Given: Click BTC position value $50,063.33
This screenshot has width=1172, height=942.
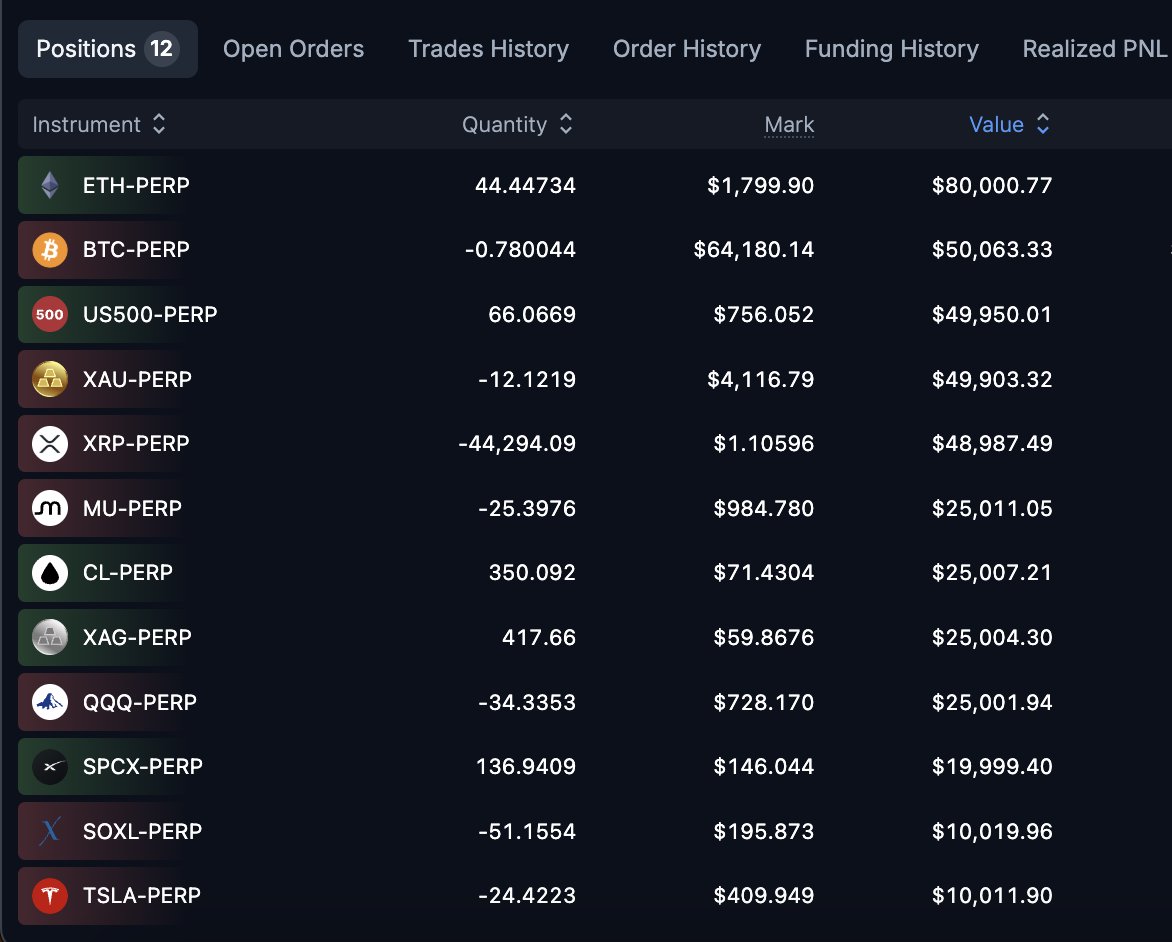Looking at the screenshot, I should coord(992,250).
